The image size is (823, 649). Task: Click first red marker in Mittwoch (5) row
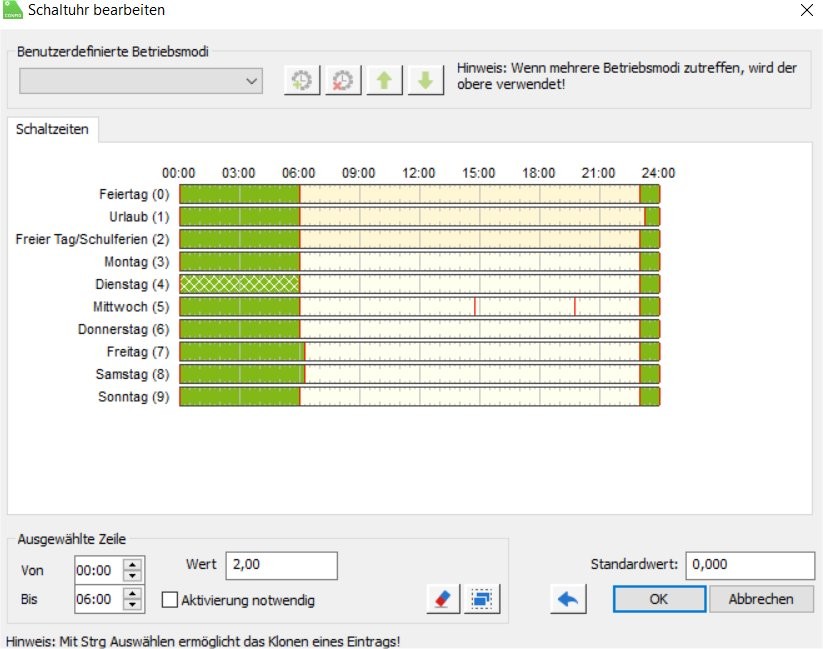(x=475, y=307)
